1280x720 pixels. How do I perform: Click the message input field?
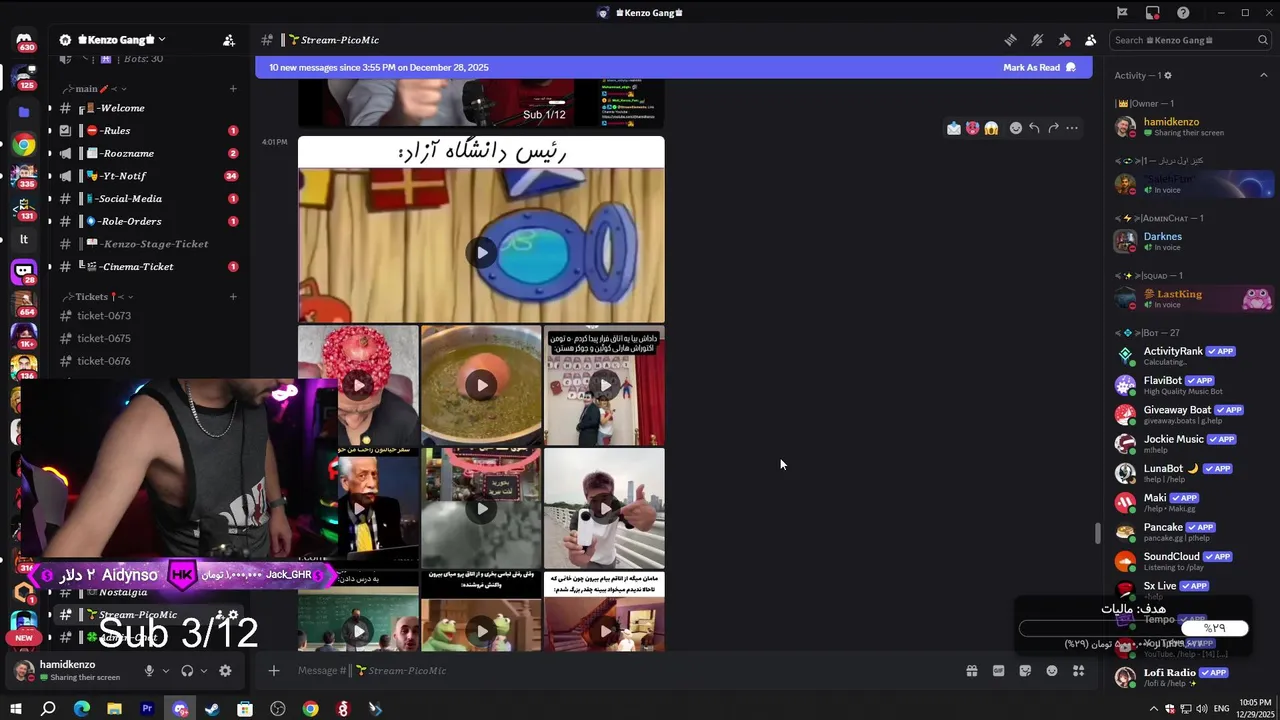point(620,671)
